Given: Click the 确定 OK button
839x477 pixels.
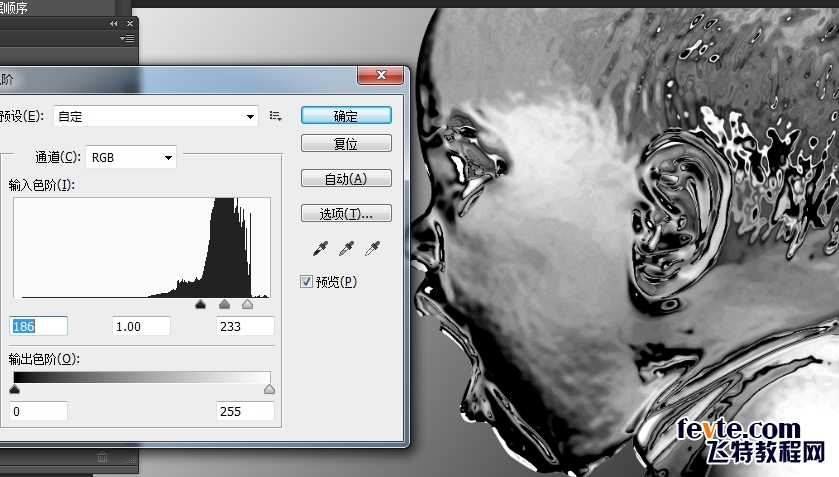Looking at the screenshot, I should tap(346, 116).
